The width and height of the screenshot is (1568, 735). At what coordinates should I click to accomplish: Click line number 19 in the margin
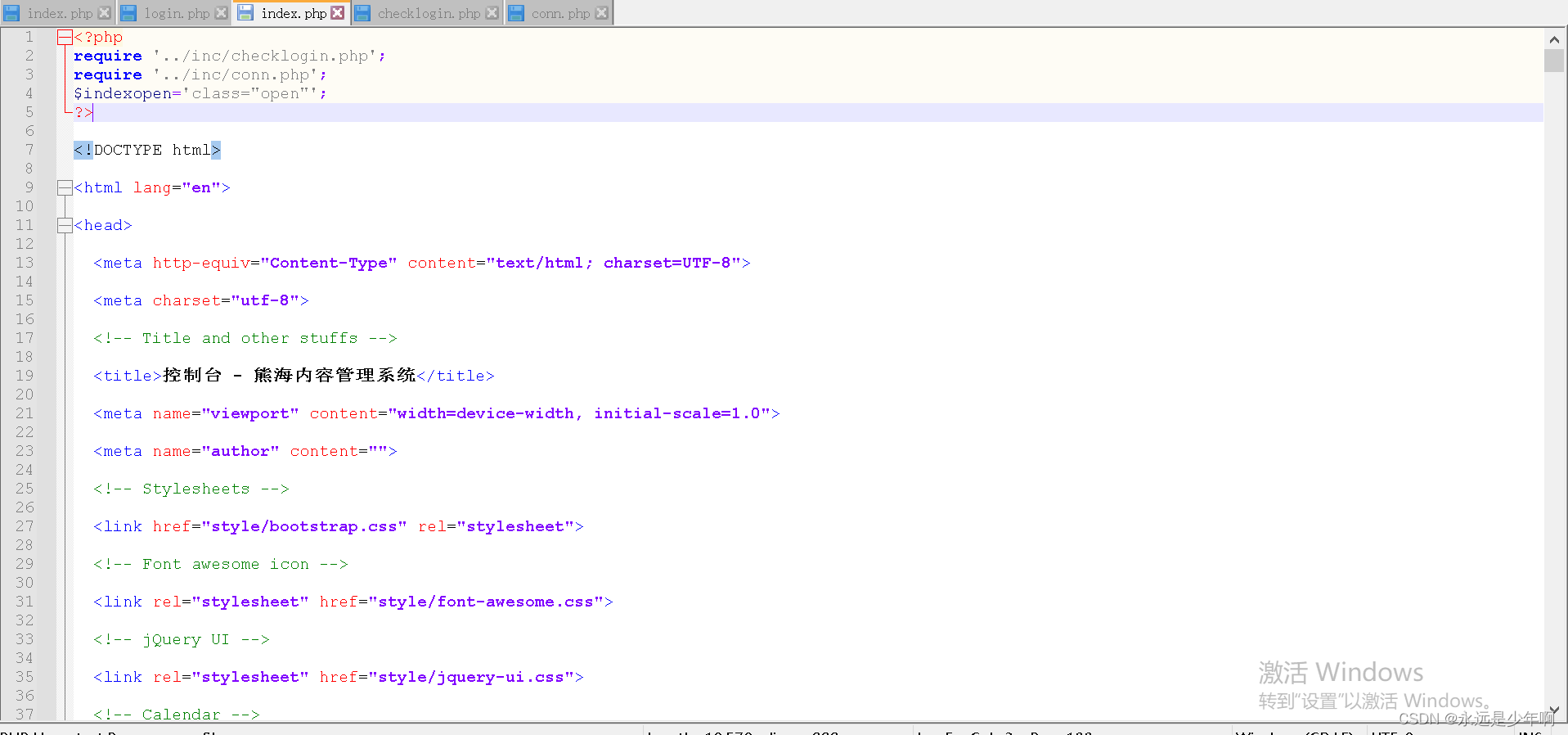[x=25, y=376]
